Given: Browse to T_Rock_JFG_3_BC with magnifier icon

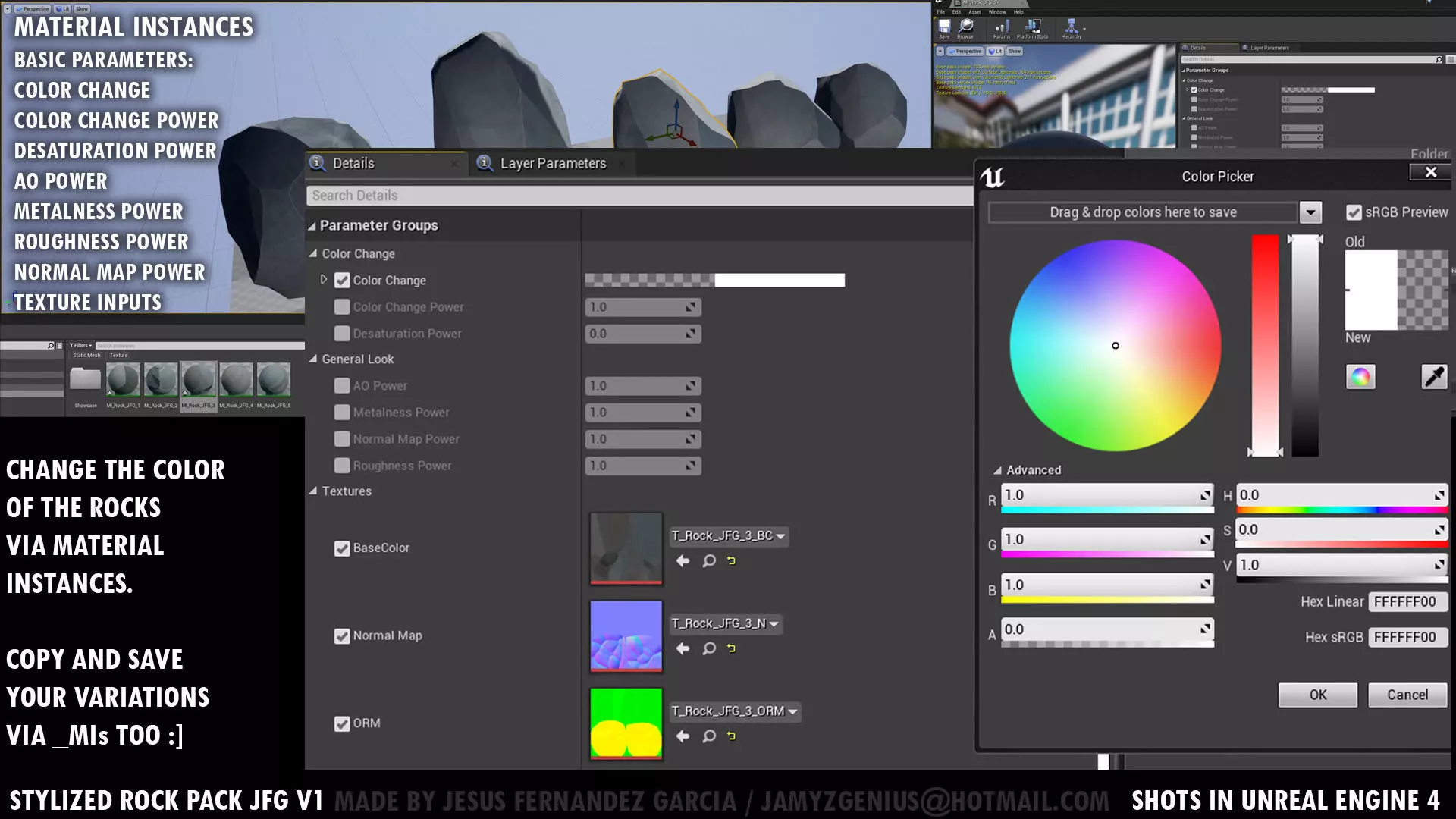Looking at the screenshot, I should pyautogui.click(x=709, y=561).
